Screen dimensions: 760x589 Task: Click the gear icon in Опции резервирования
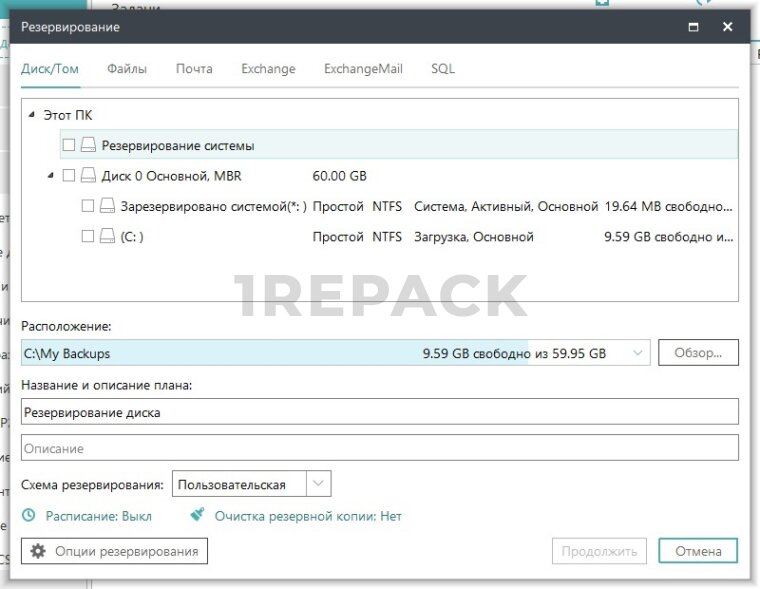pyautogui.click(x=38, y=551)
